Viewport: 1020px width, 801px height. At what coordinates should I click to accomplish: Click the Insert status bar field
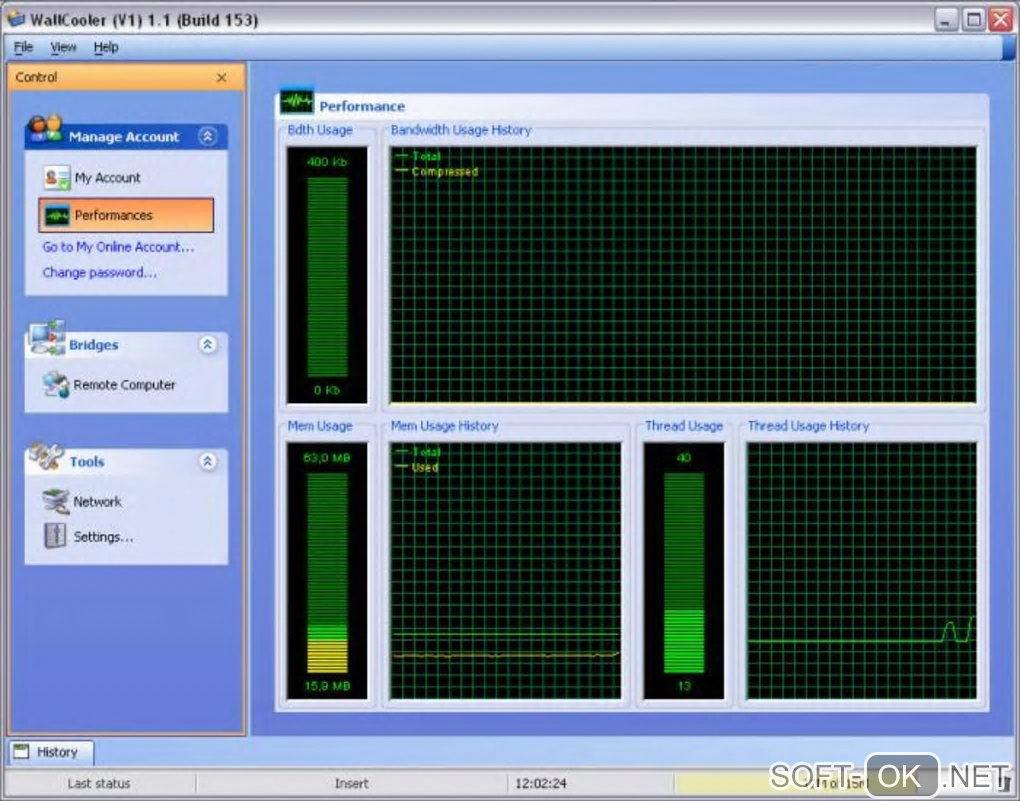point(351,783)
